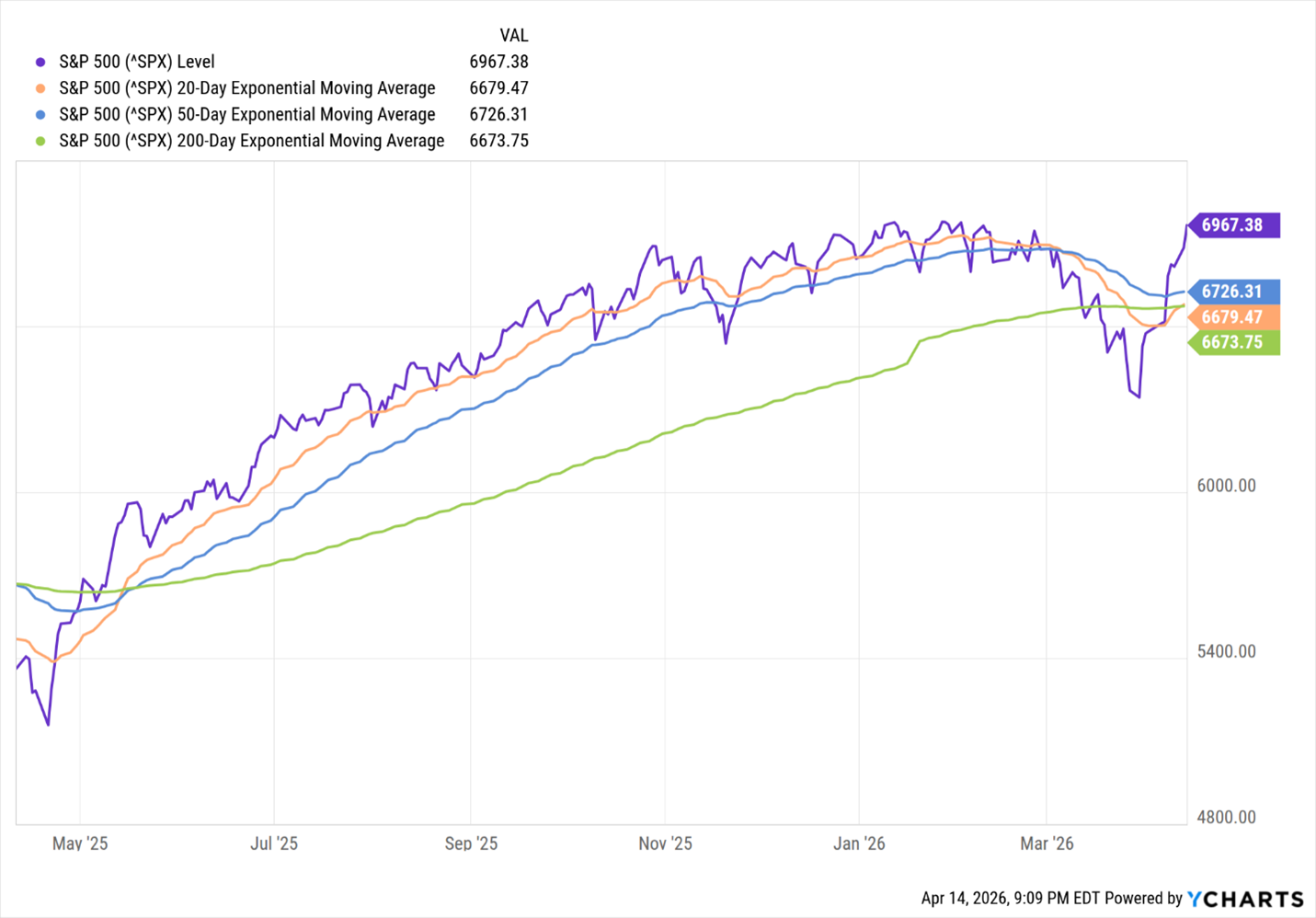1316x918 pixels.
Task: Select the 'S&P 500 (^SPX) Level' legend label
Action: pos(137,62)
